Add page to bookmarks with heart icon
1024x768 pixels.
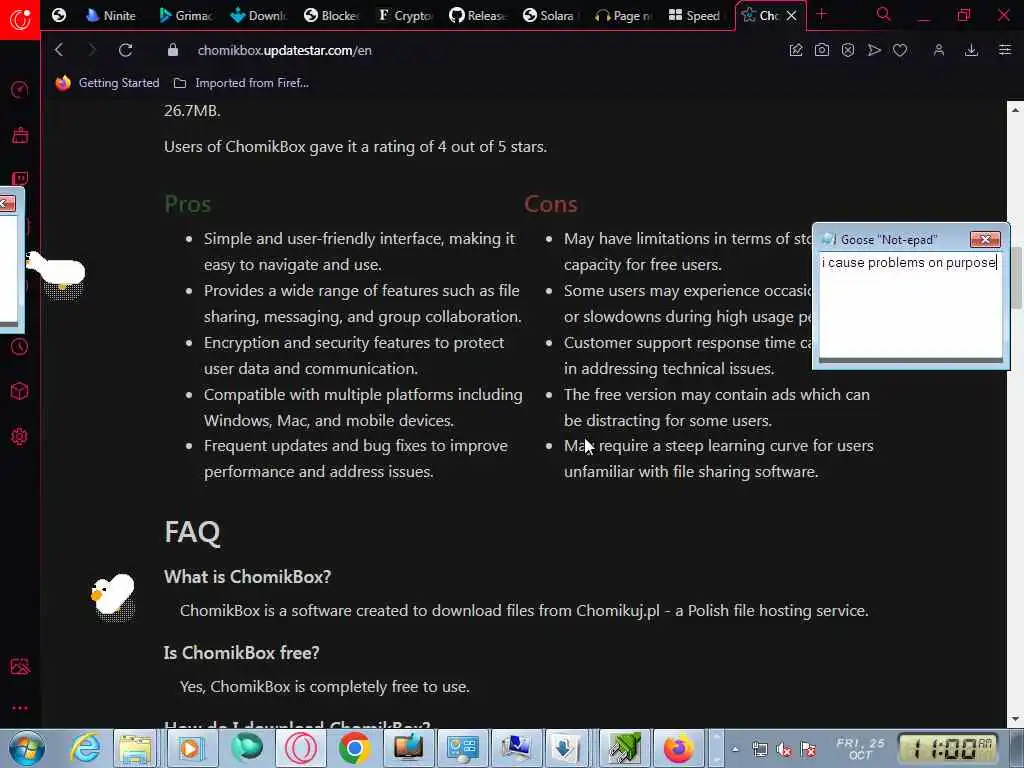click(900, 50)
